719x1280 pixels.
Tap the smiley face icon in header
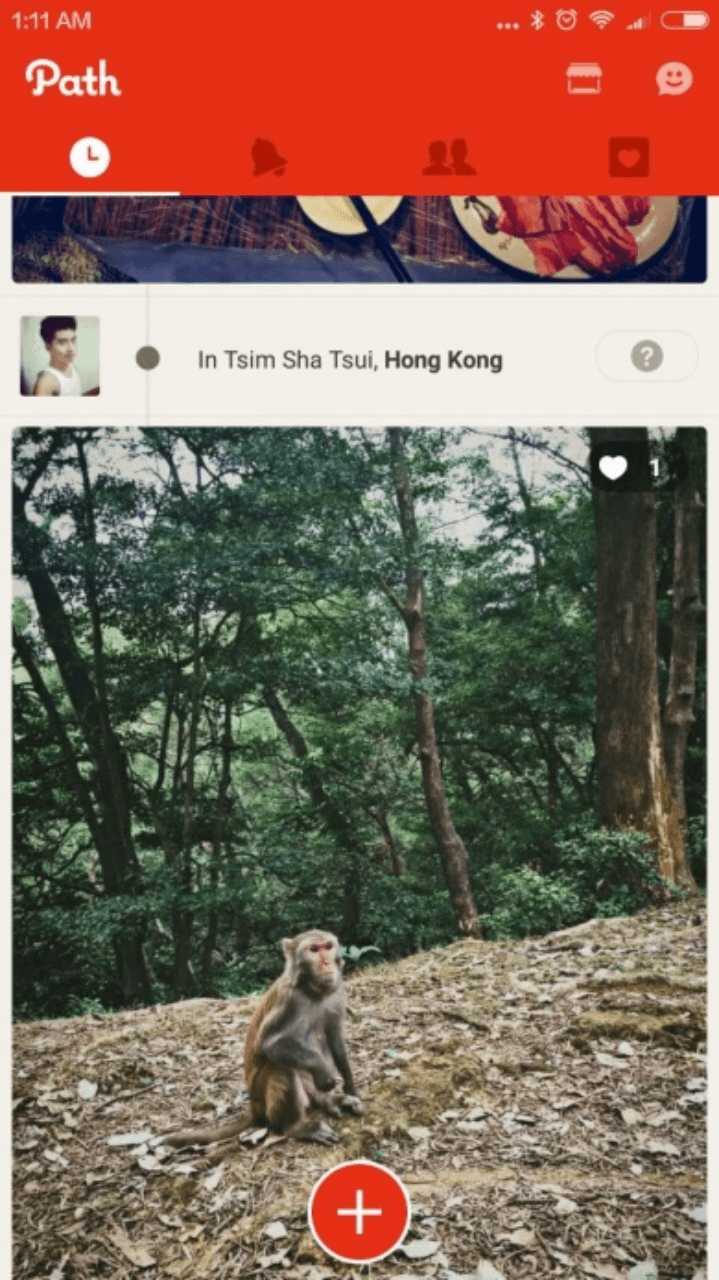coord(674,78)
